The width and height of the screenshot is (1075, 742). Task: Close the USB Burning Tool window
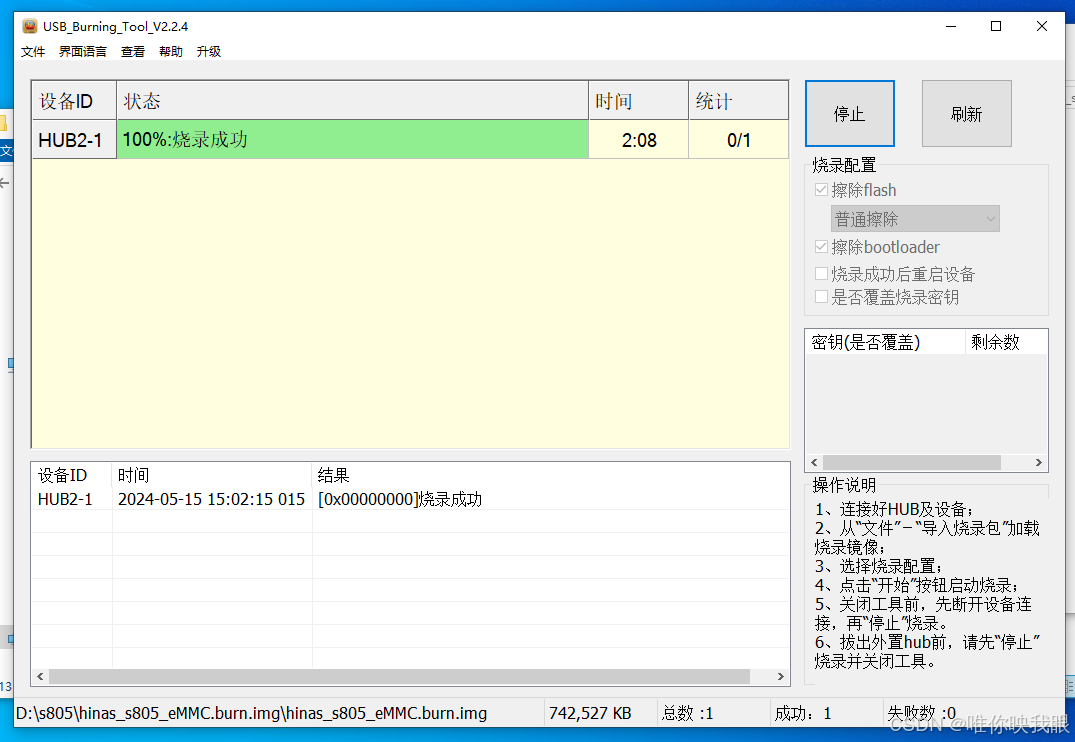tap(1041, 27)
